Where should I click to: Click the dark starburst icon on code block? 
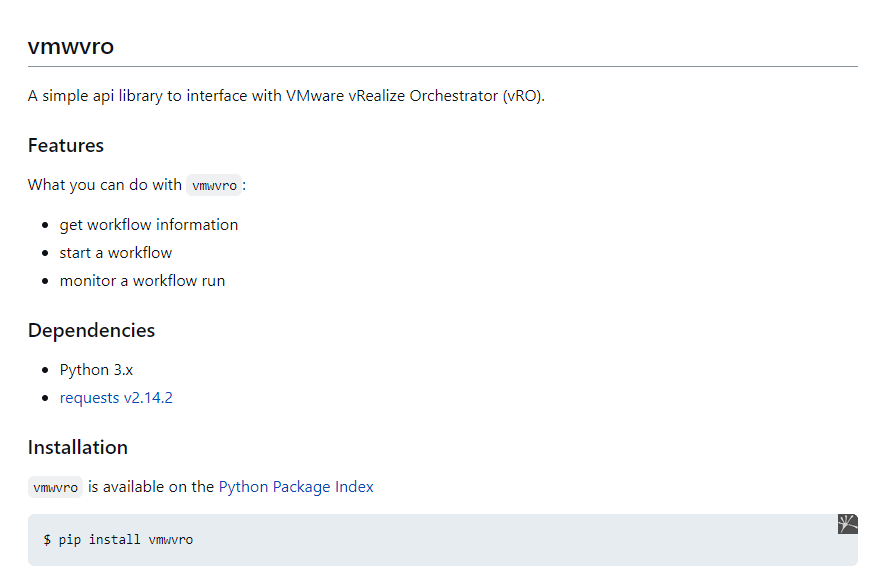pyautogui.click(x=847, y=524)
